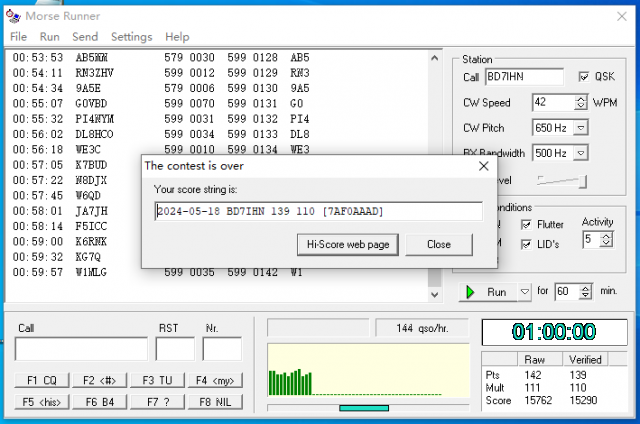
Task: Click the Morse Runner app icon in title bar
Action: (13, 16)
